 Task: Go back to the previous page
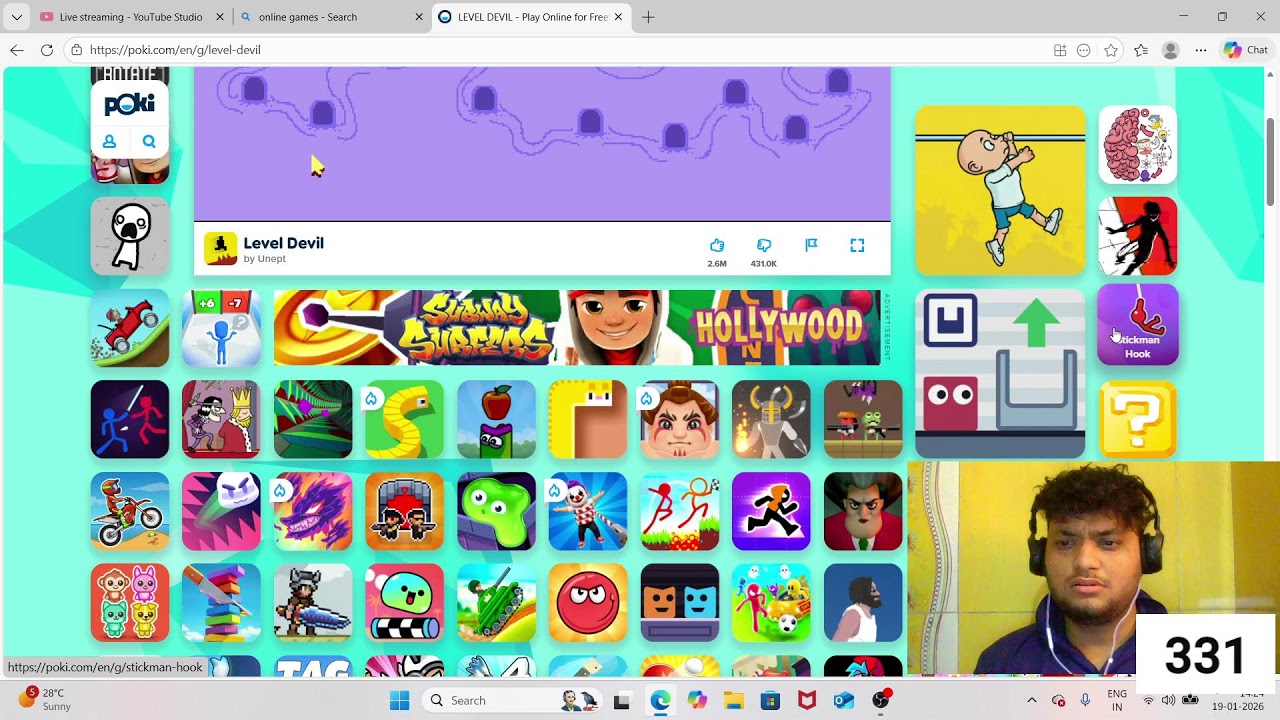pyautogui.click(x=16, y=50)
